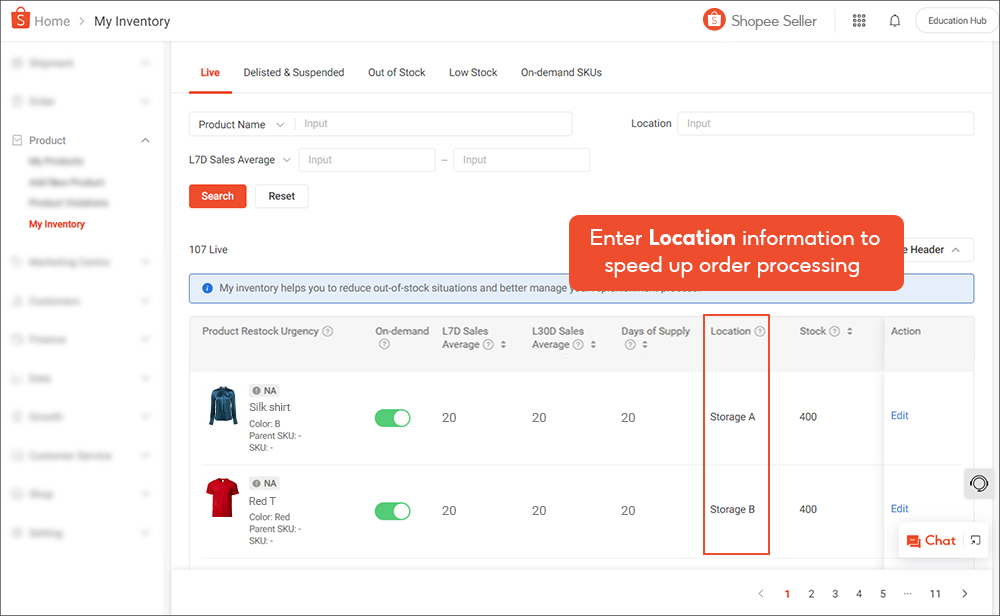Click the Silk shirt product thumbnail
The image size is (1000, 616).
click(x=223, y=406)
